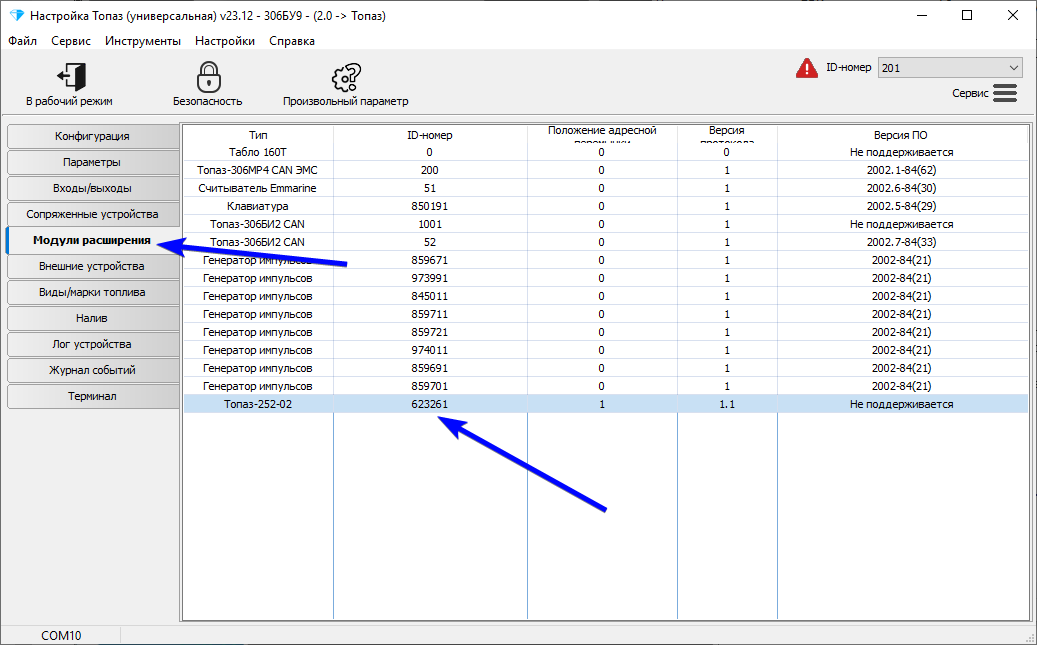Open the Лог устройства tab
Screen dimensions: 1037x645
pyautogui.click(x=93, y=344)
